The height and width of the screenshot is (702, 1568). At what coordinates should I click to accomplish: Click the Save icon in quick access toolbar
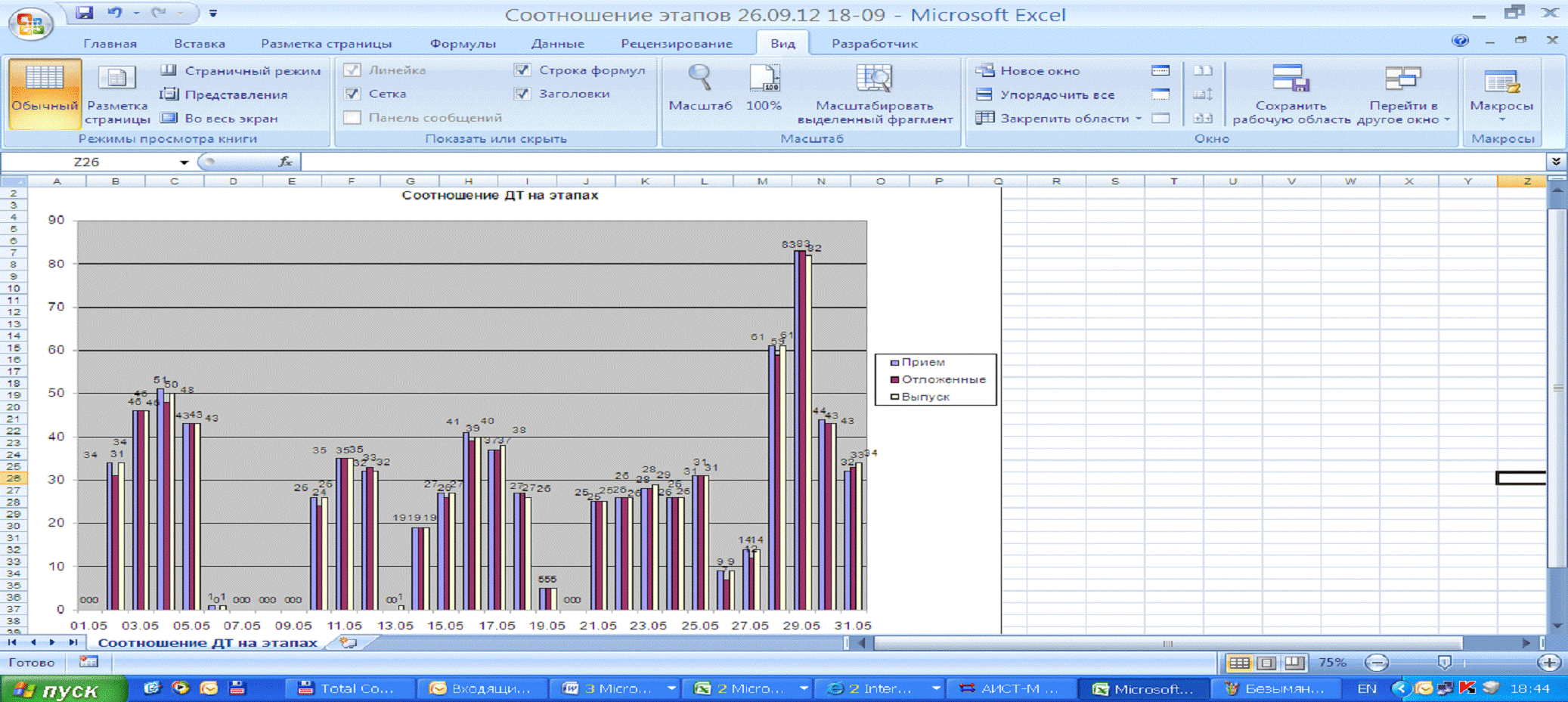pyautogui.click(x=84, y=13)
